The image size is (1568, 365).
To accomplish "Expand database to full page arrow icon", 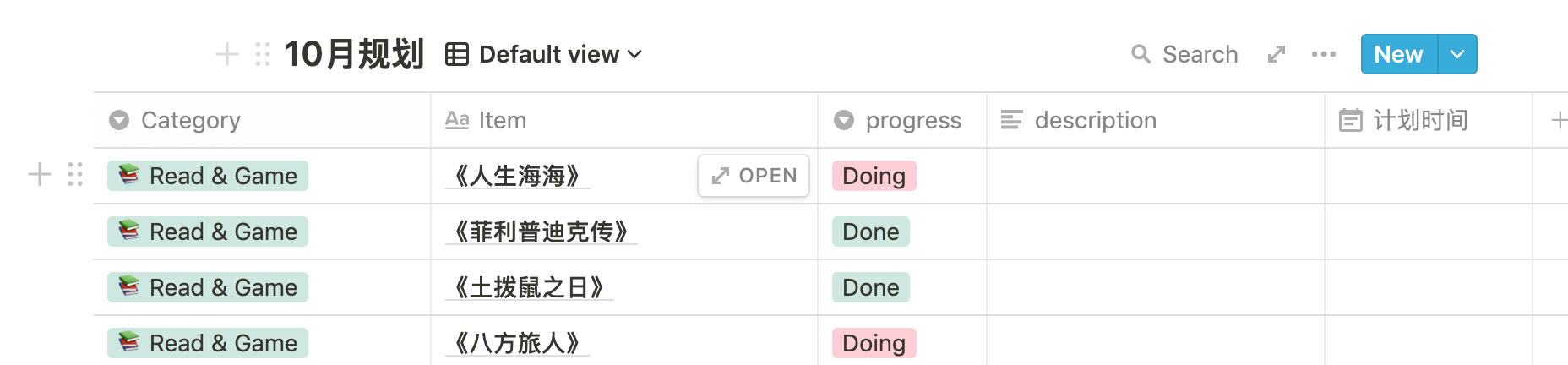I will coord(1277,54).
